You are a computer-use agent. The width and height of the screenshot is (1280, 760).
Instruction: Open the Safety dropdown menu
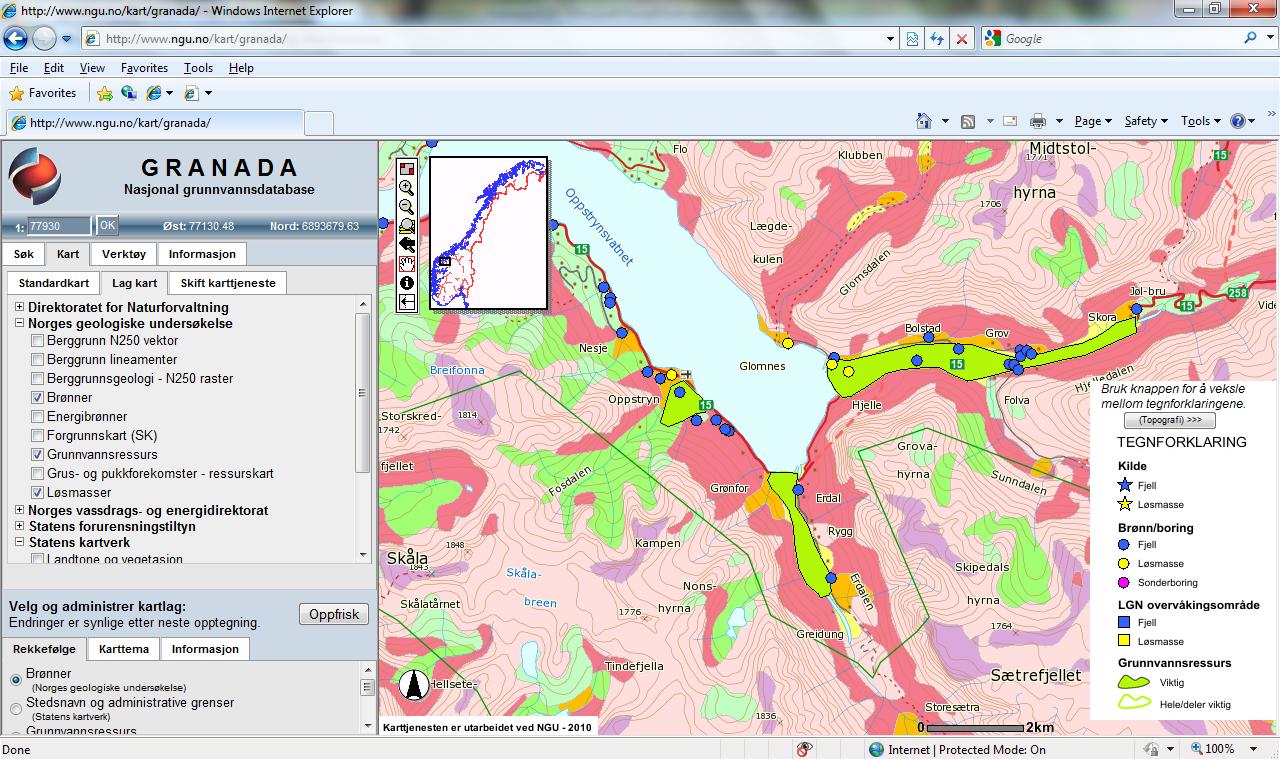1146,121
